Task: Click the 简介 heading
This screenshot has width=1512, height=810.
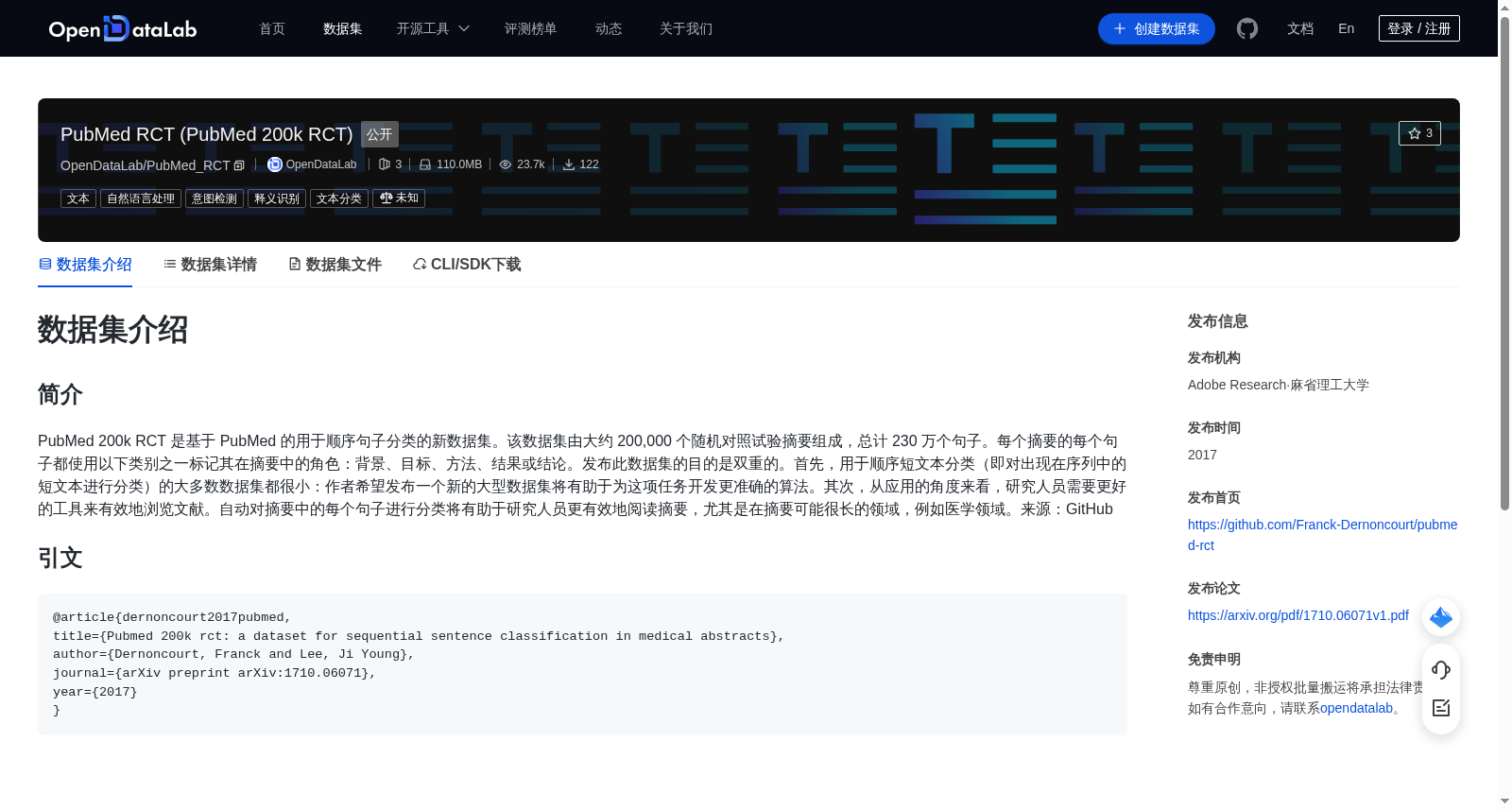Action: click(60, 394)
